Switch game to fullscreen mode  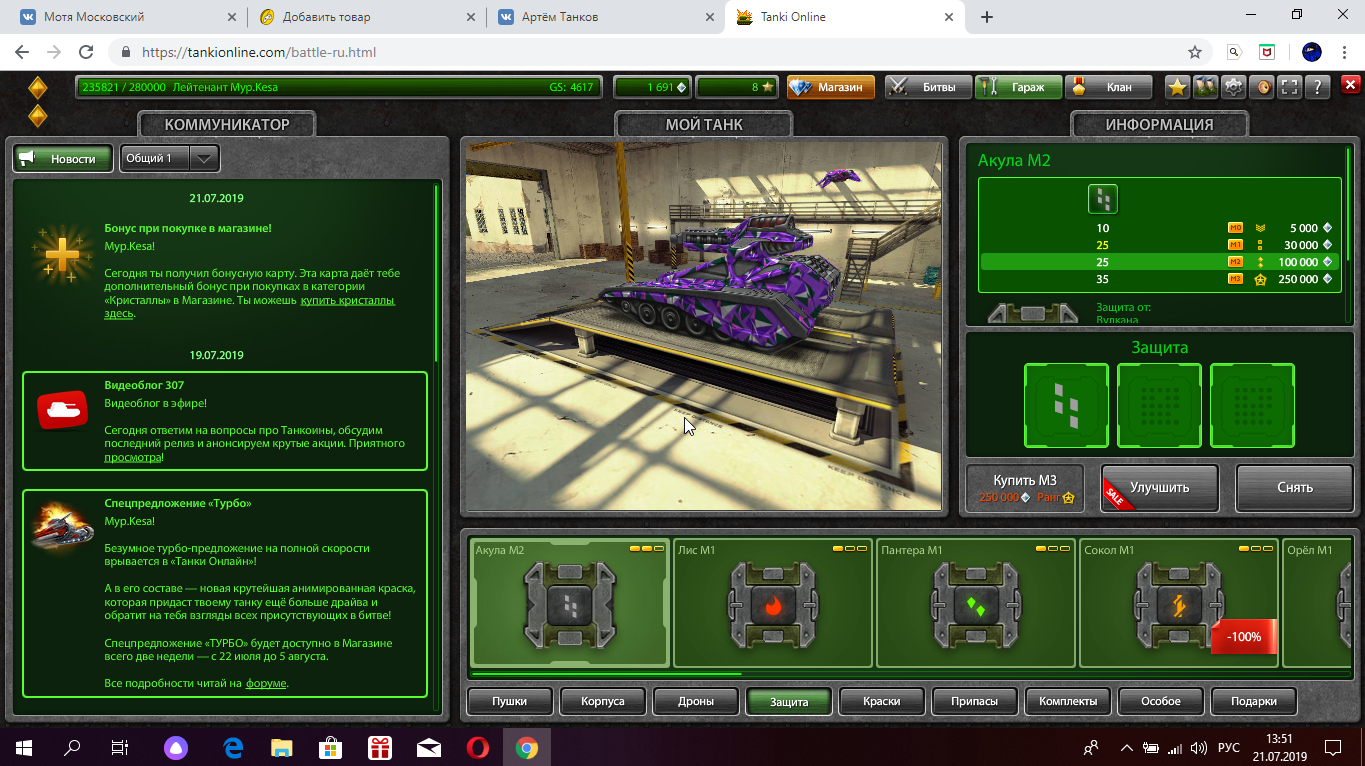[x=1291, y=87]
